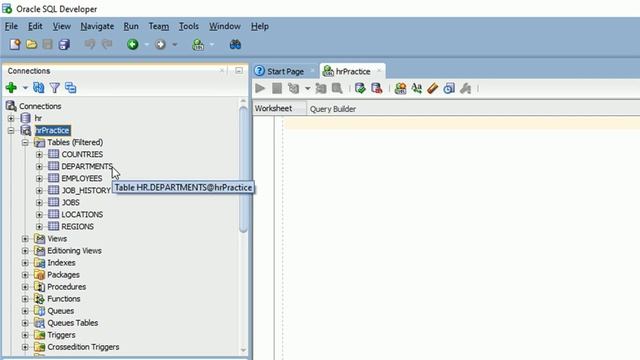Click the last worksheet toolbar wrench icon
The height and width of the screenshot is (360, 640).
465,88
